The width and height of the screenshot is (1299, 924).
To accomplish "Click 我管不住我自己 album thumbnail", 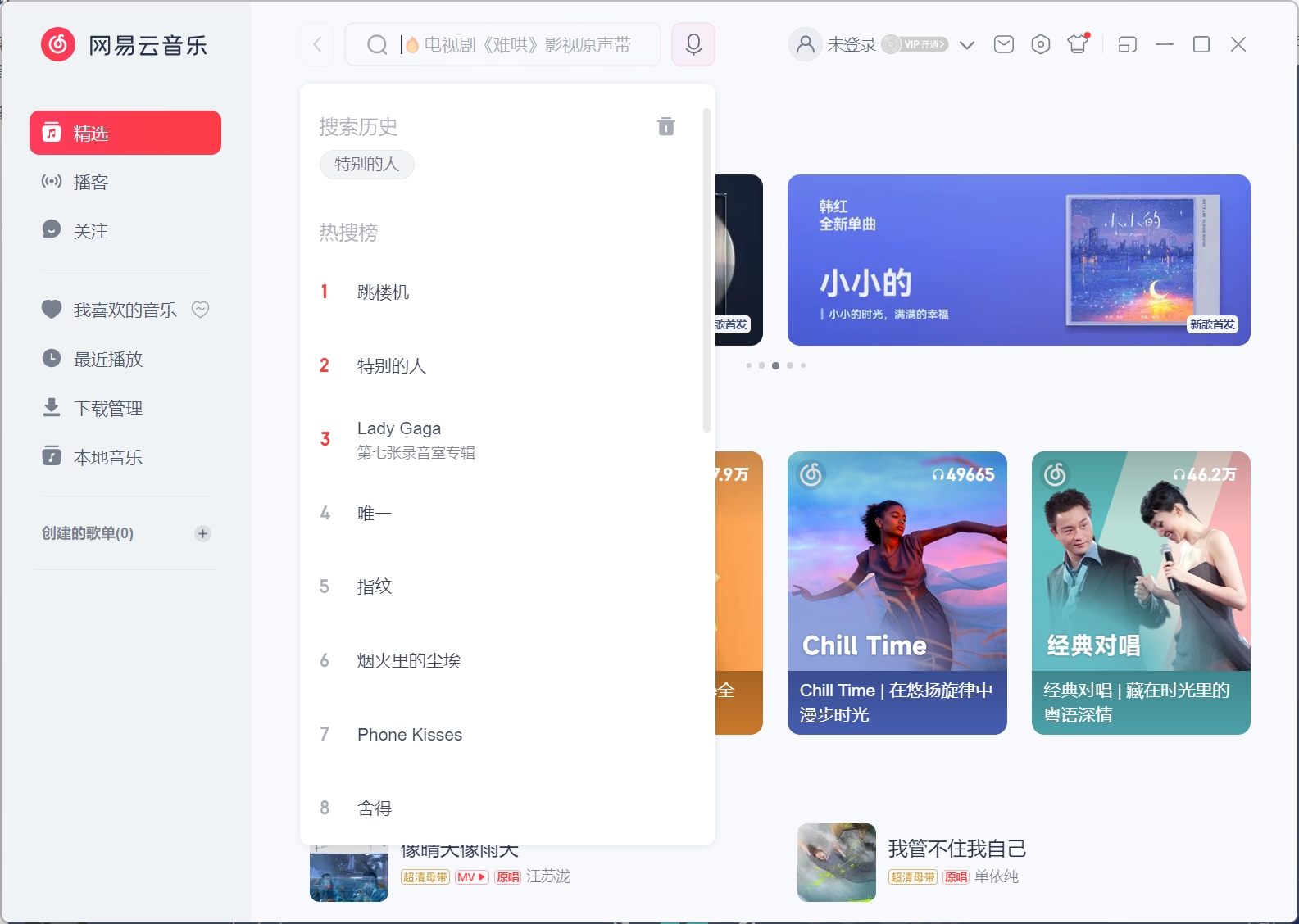I will (x=837, y=863).
